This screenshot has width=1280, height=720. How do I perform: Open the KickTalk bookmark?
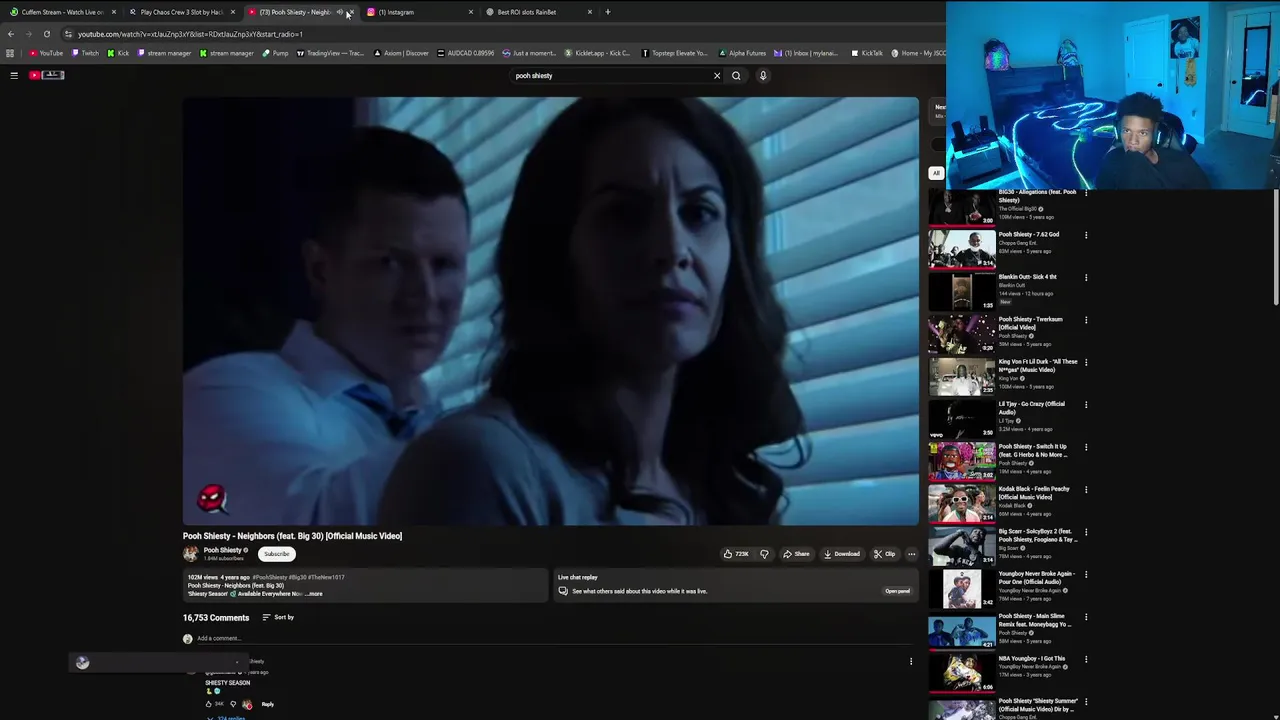click(868, 53)
